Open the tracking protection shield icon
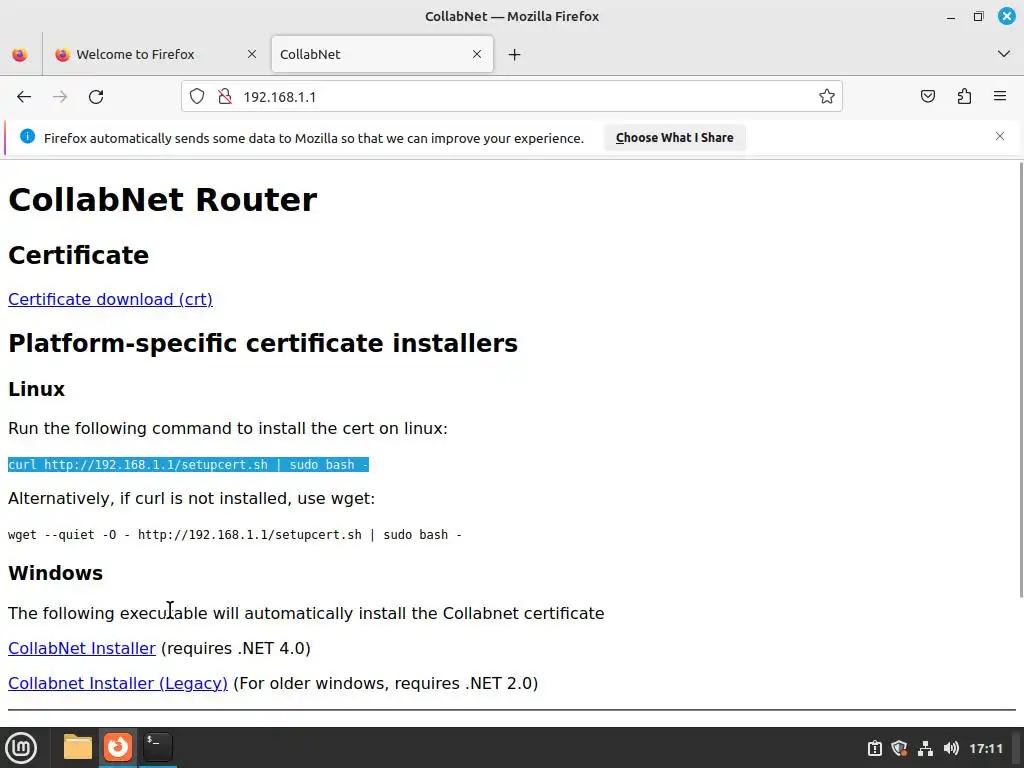The width and height of the screenshot is (1024, 768). (197, 97)
